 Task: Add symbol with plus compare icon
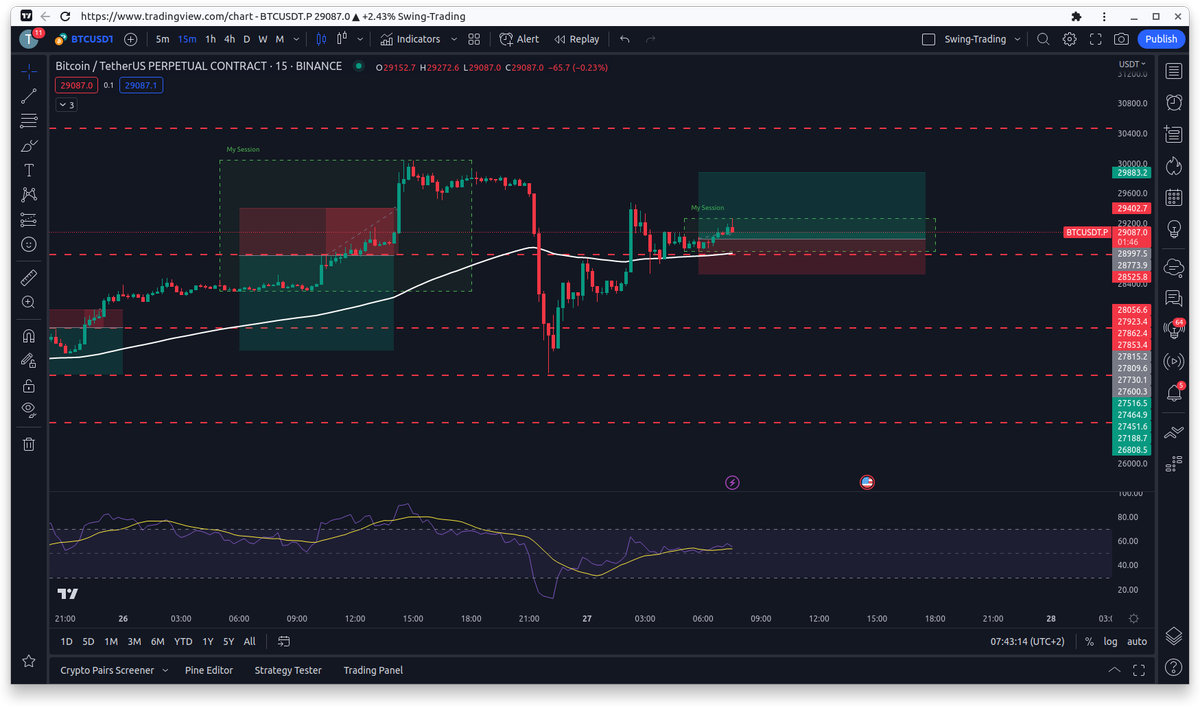(x=131, y=39)
